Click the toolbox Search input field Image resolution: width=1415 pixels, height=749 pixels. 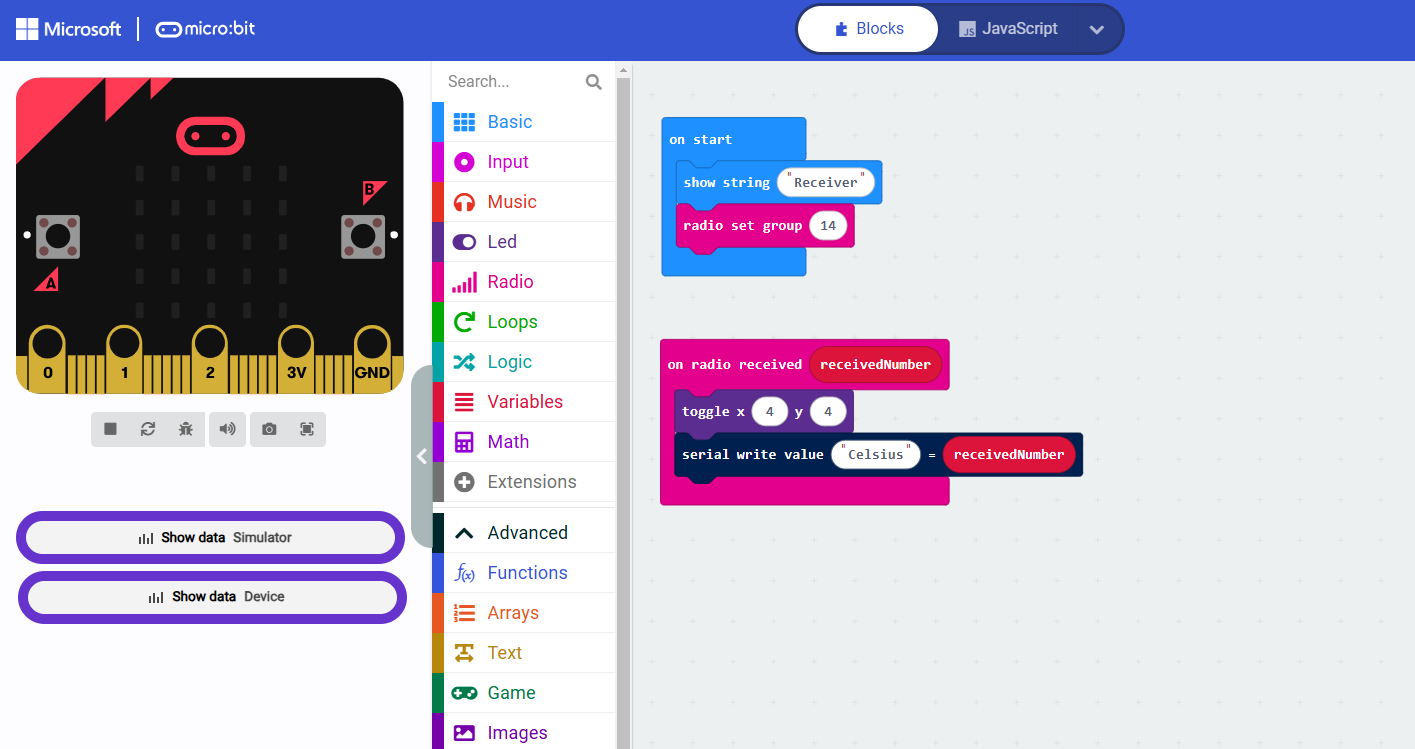point(510,82)
